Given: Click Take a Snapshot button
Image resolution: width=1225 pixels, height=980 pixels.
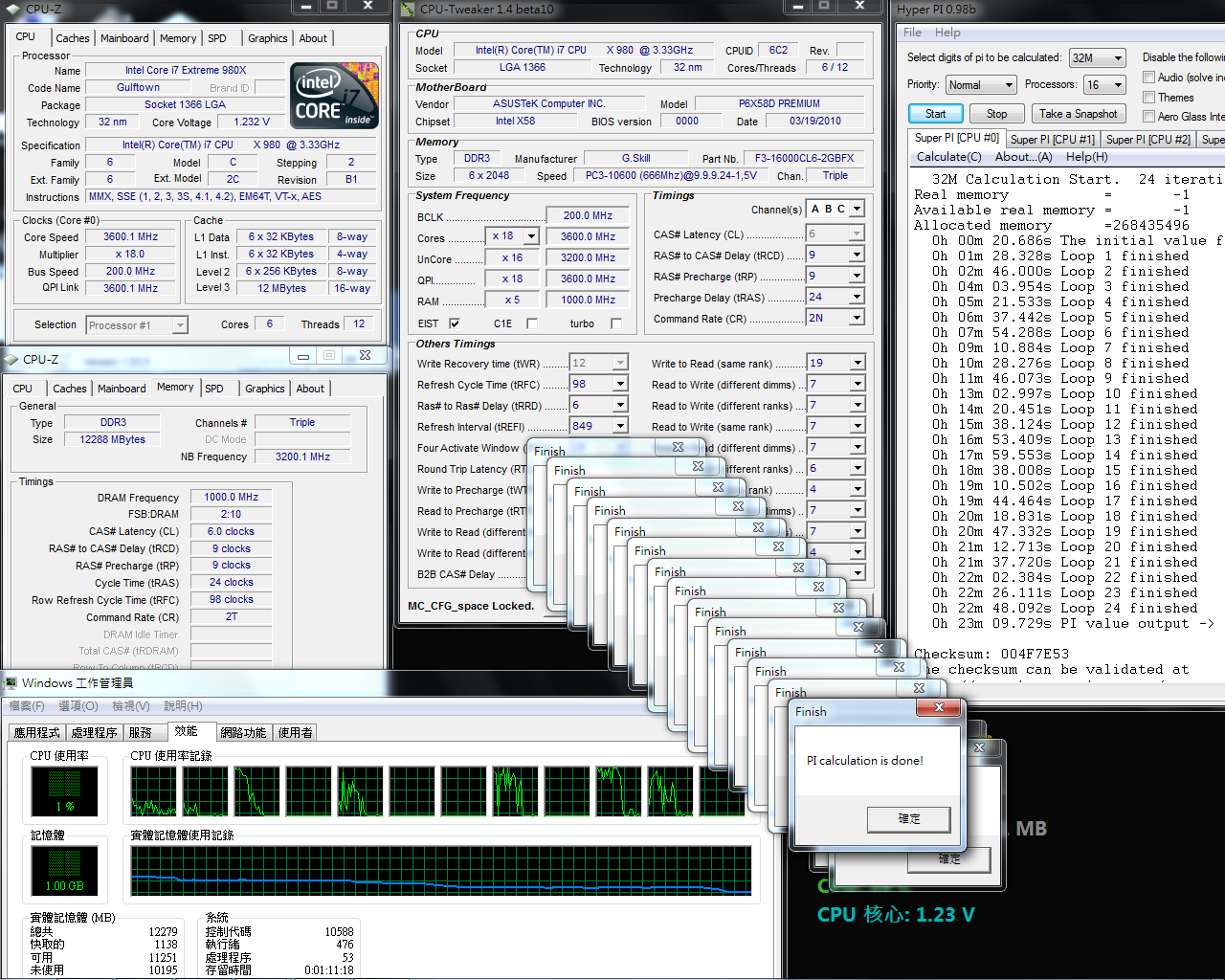Looking at the screenshot, I should pos(1079,113).
